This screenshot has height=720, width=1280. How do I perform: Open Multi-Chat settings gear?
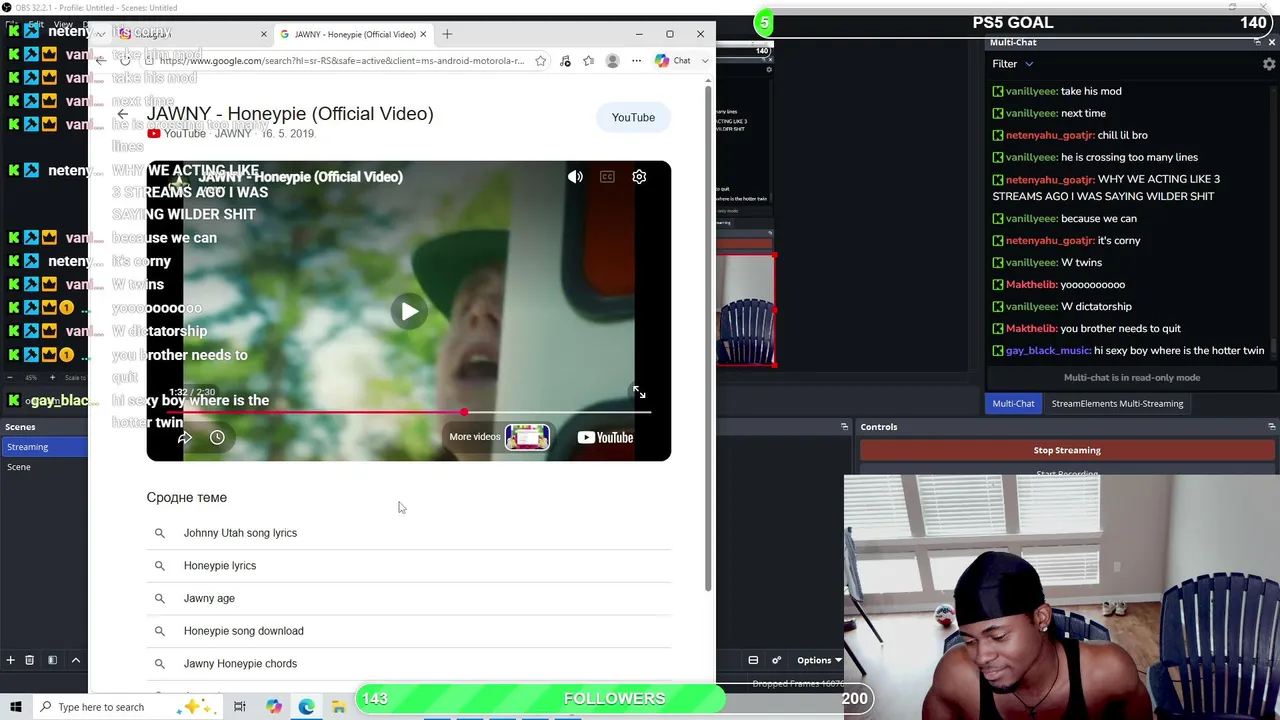[1269, 64]
